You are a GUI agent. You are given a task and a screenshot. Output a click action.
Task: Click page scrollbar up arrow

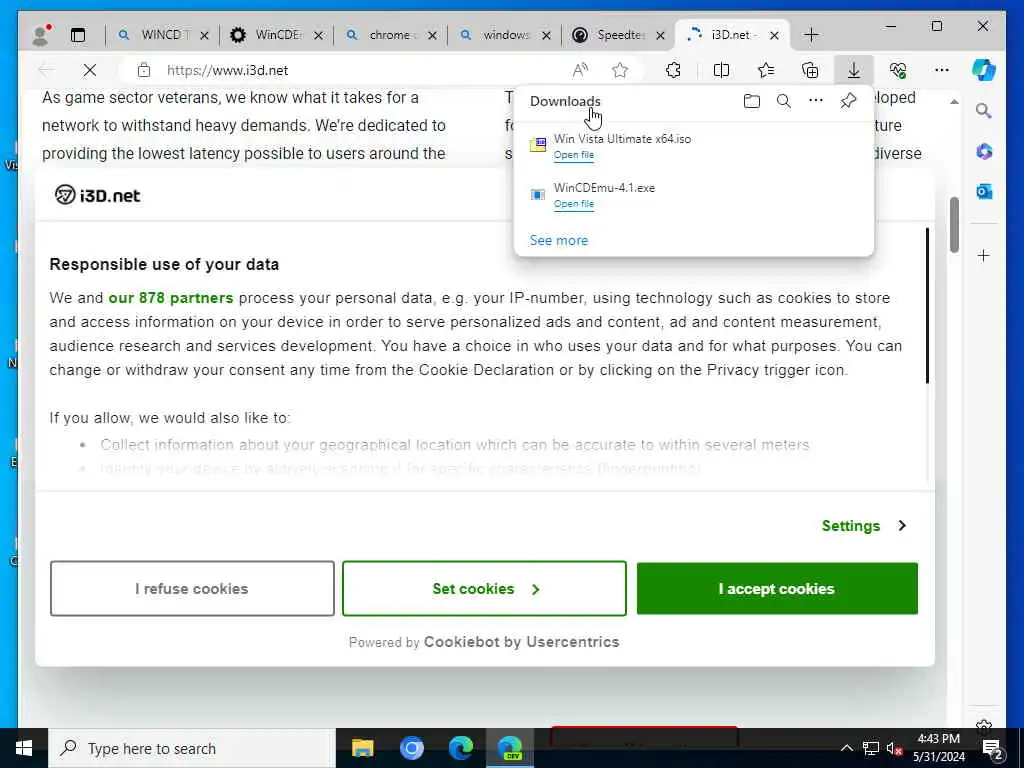(954, 102)
